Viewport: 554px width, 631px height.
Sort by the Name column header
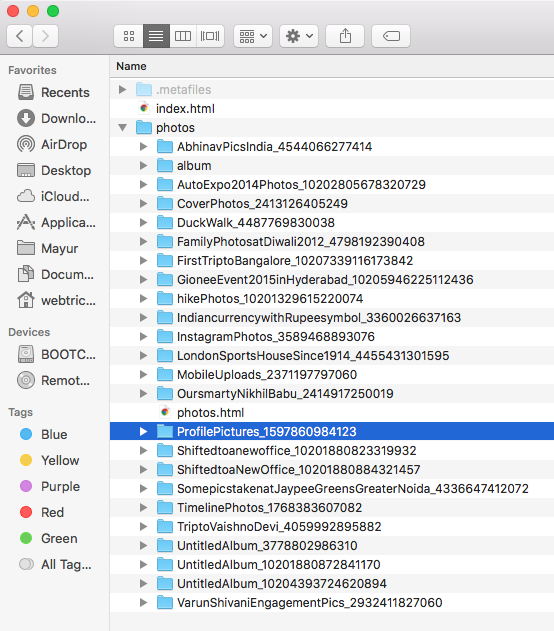(x=132, y=66)
